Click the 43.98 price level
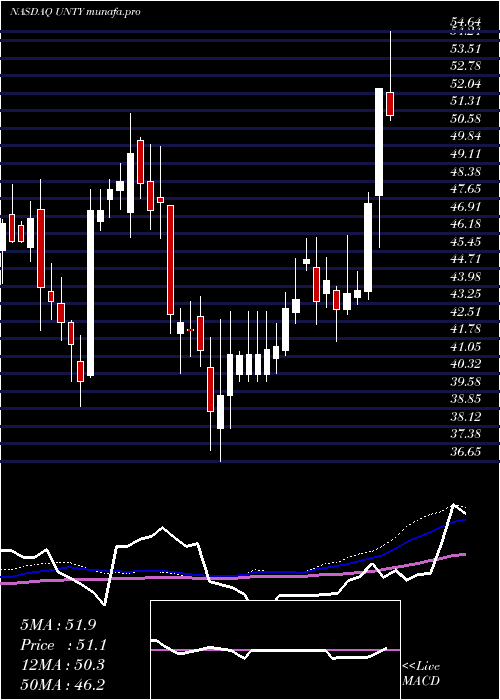This screenshot has width=500, height=700. [466, 277]
